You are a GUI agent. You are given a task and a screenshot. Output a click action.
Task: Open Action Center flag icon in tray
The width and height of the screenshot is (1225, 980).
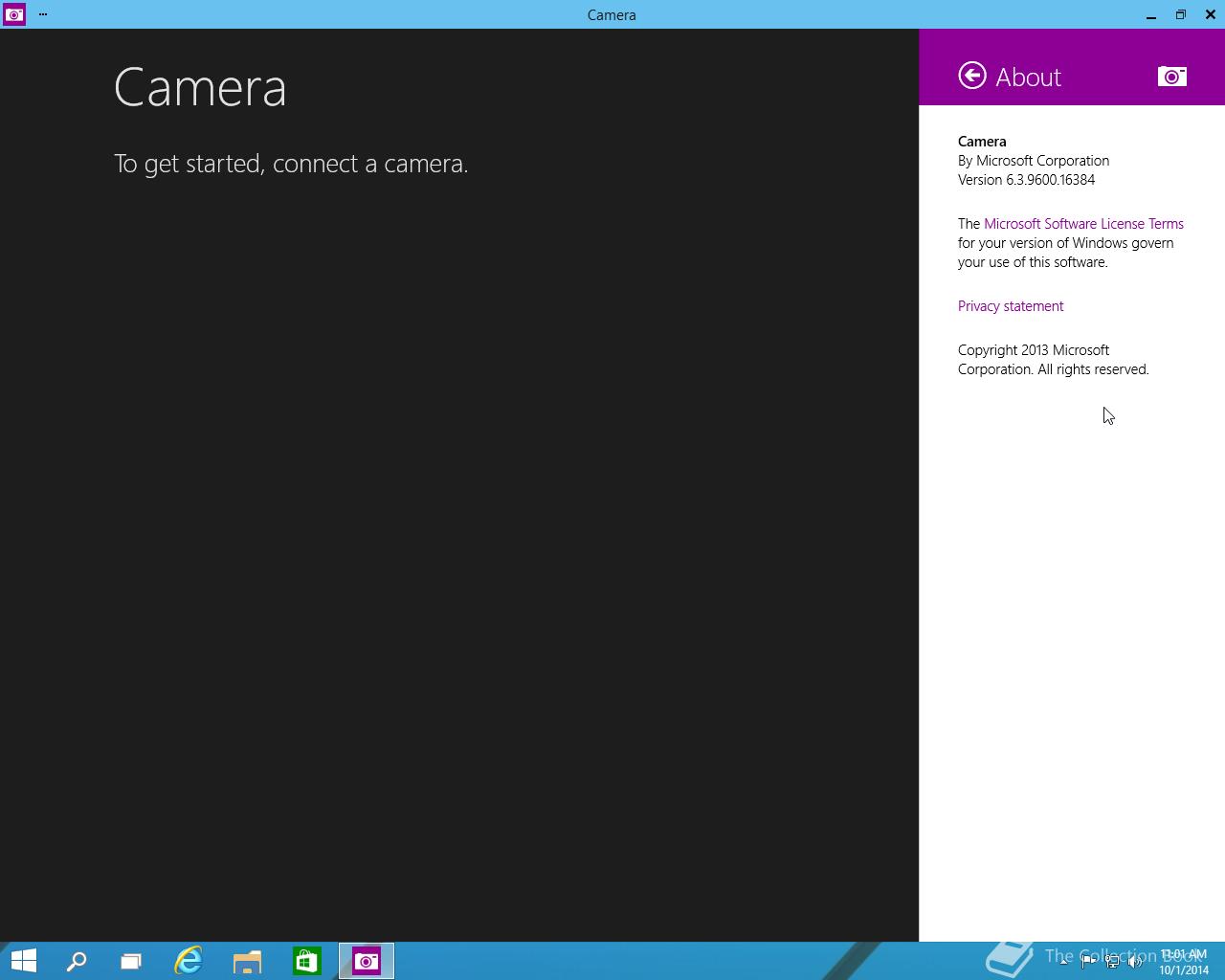tap(1088, 962)
